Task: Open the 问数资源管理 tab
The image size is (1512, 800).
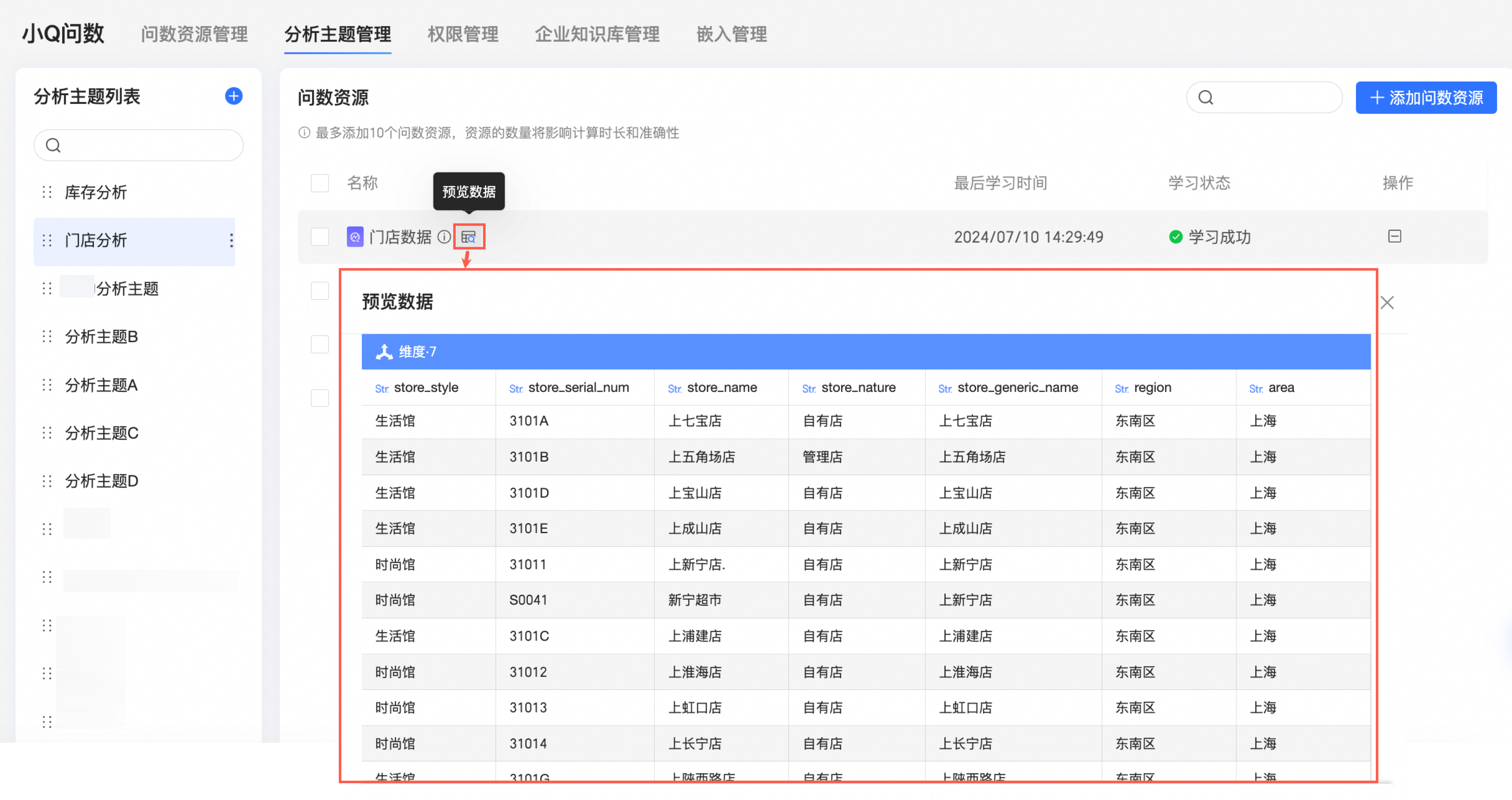Action: tap(194, 34)
